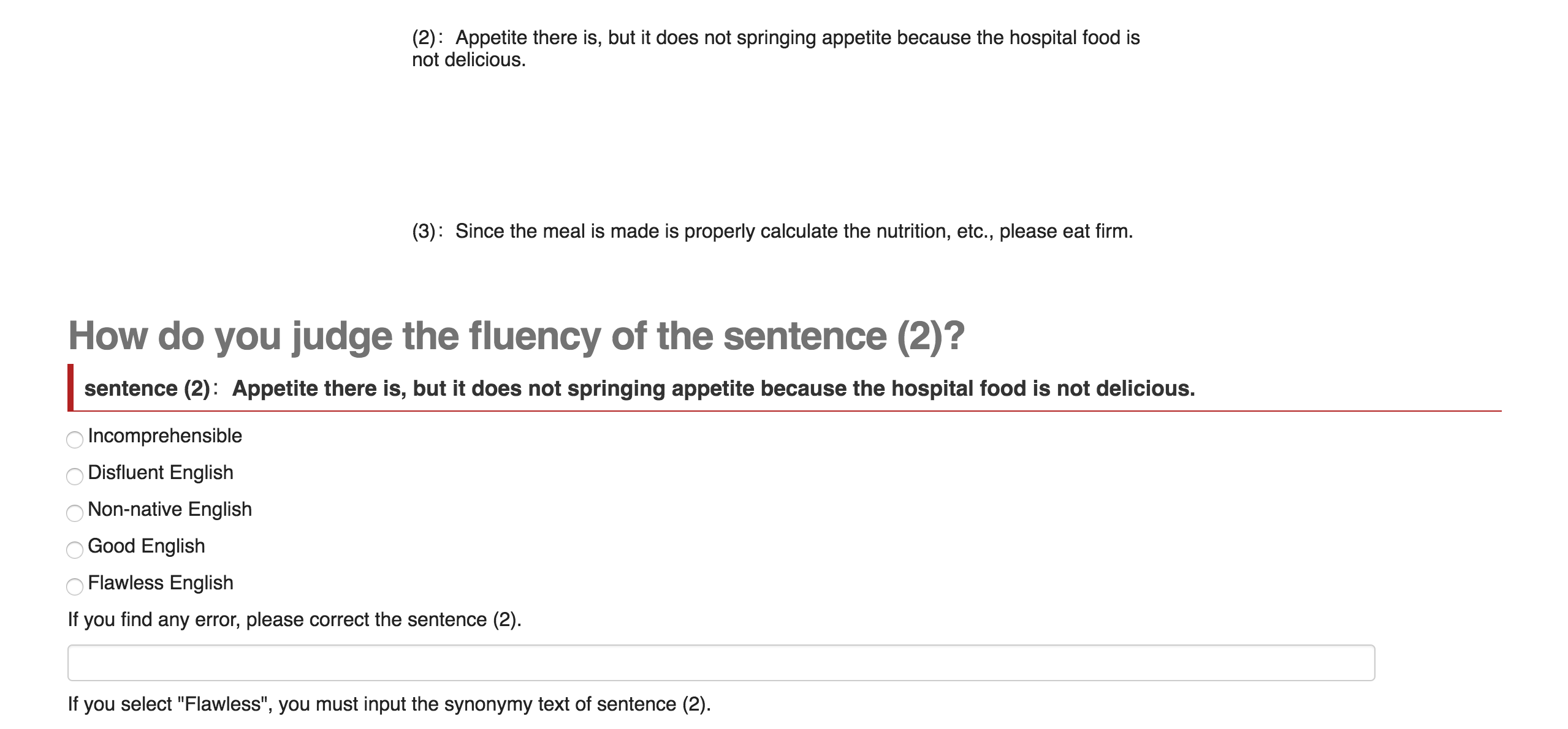Click the red bar beside bold sentence
Viewport: 1568px width, 729px height.
70,387
